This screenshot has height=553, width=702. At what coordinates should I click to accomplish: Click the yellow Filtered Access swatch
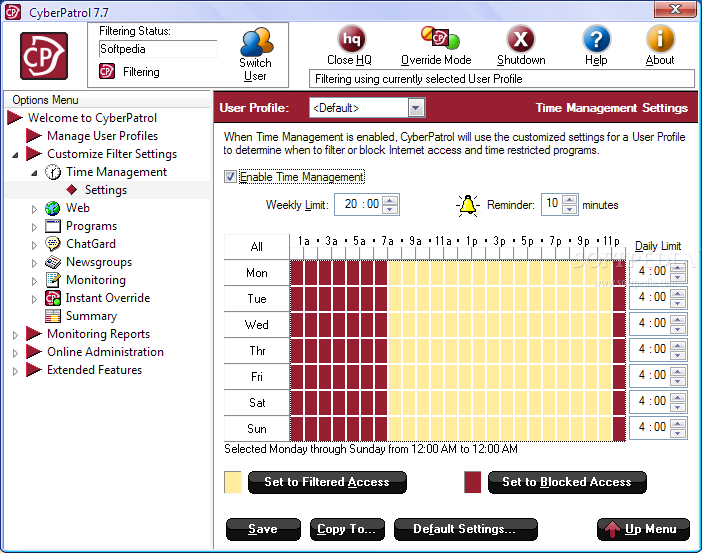pyautogui.click(x=233, y=482)
